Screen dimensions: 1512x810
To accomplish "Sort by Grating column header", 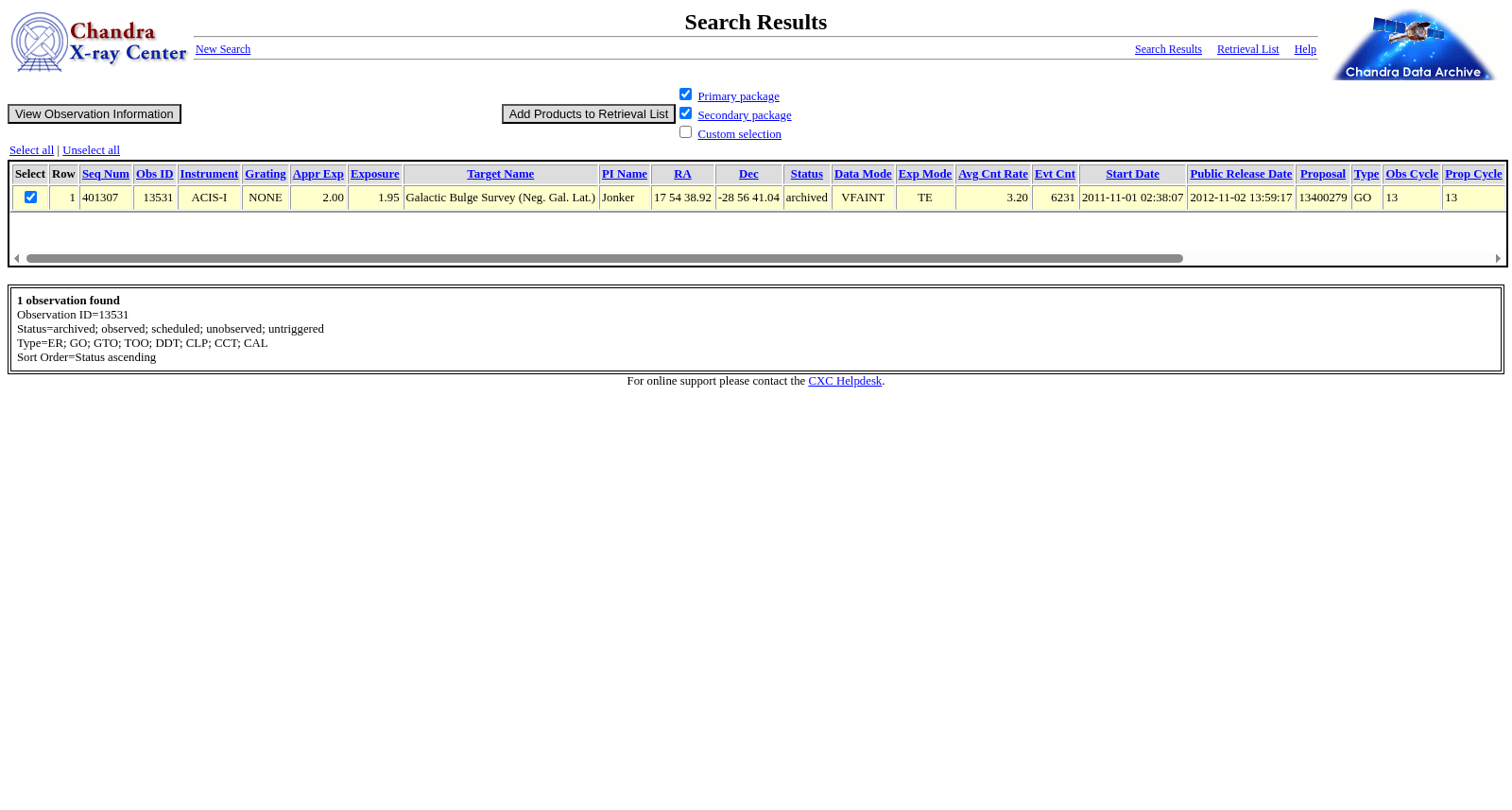I will click(x=266, y=174).
